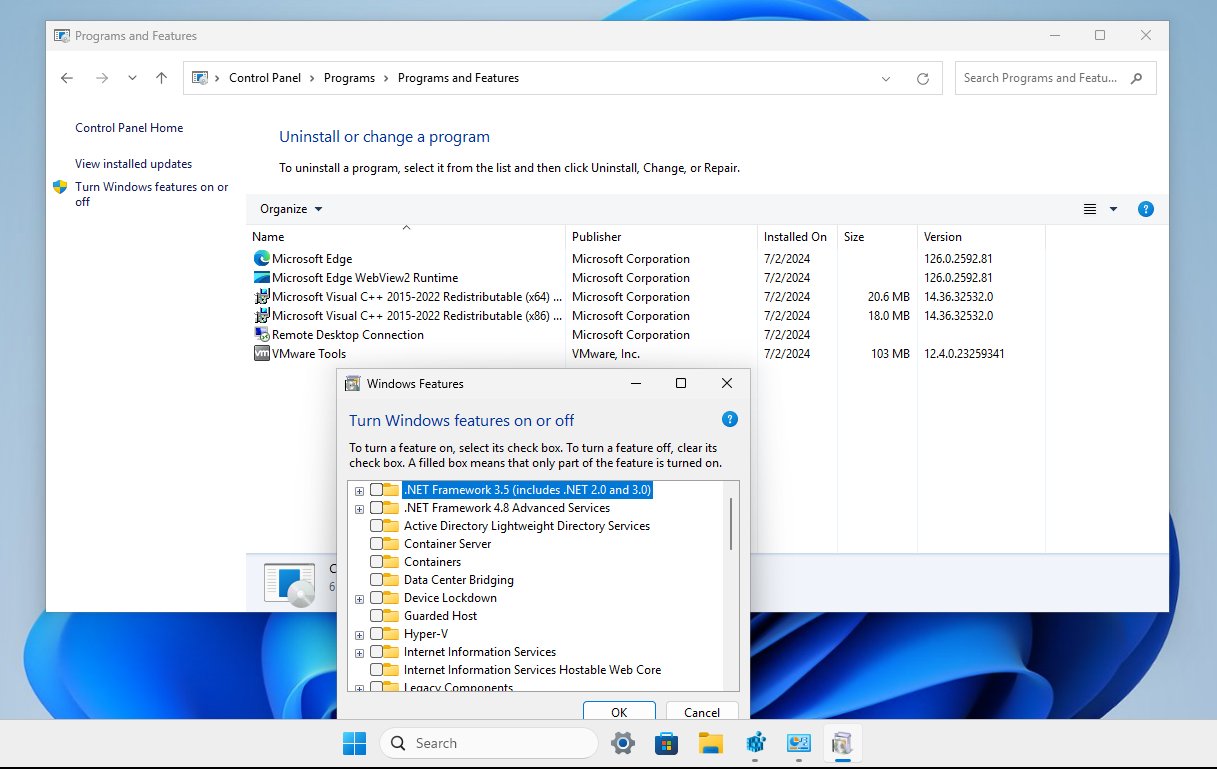
Task: Enable Active Directory Lightweight Directory Services checkbox
Action: [x=376, y=526]
